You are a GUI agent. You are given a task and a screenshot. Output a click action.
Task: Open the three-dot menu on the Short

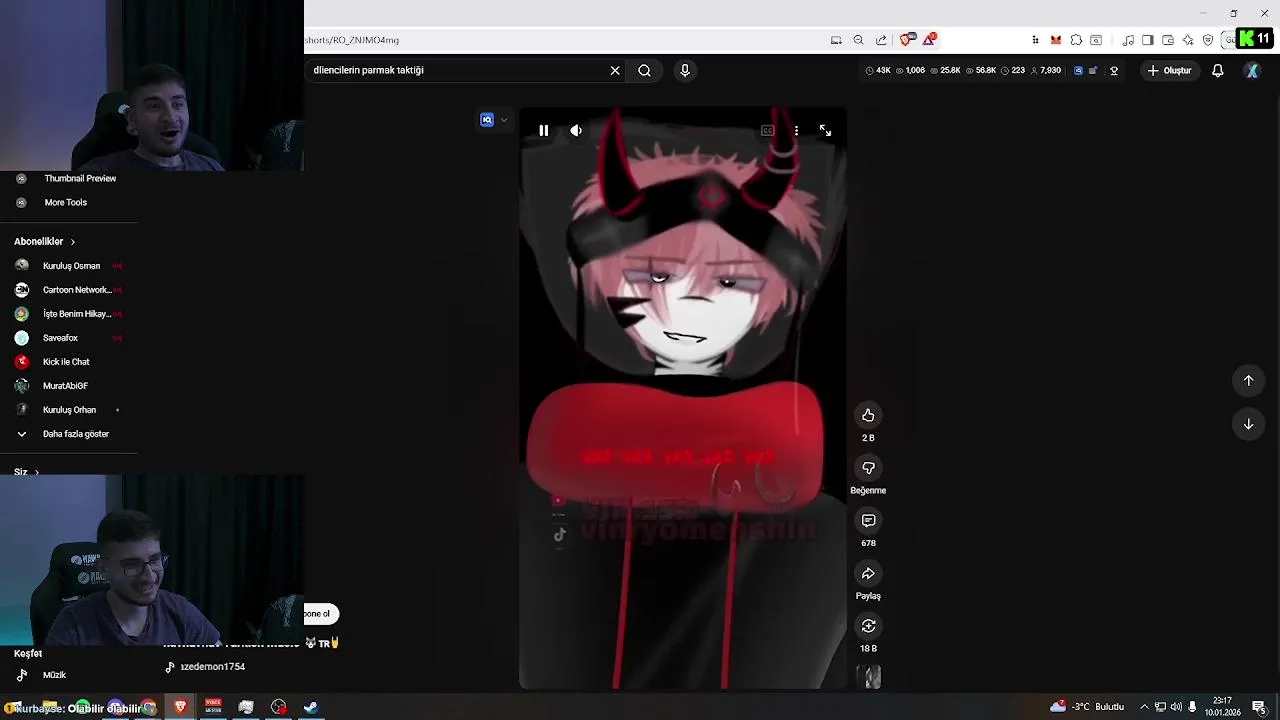tap(796, 130)
